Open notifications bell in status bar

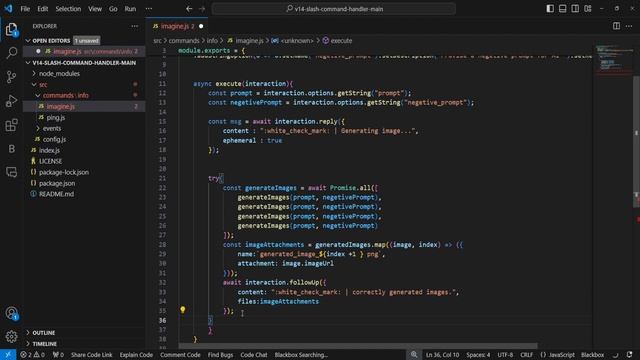point(629,355)
